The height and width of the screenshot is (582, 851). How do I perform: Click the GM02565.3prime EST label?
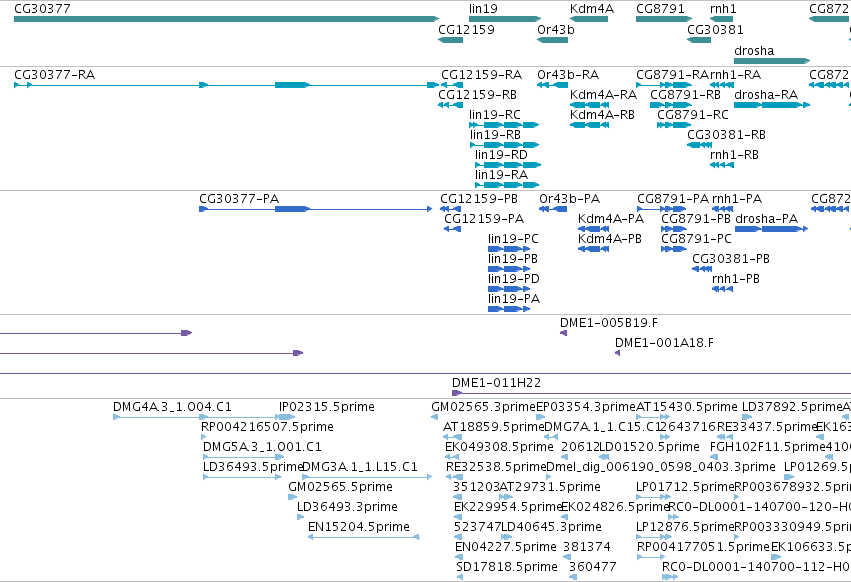pyautogui.click(x=484, y=407)
